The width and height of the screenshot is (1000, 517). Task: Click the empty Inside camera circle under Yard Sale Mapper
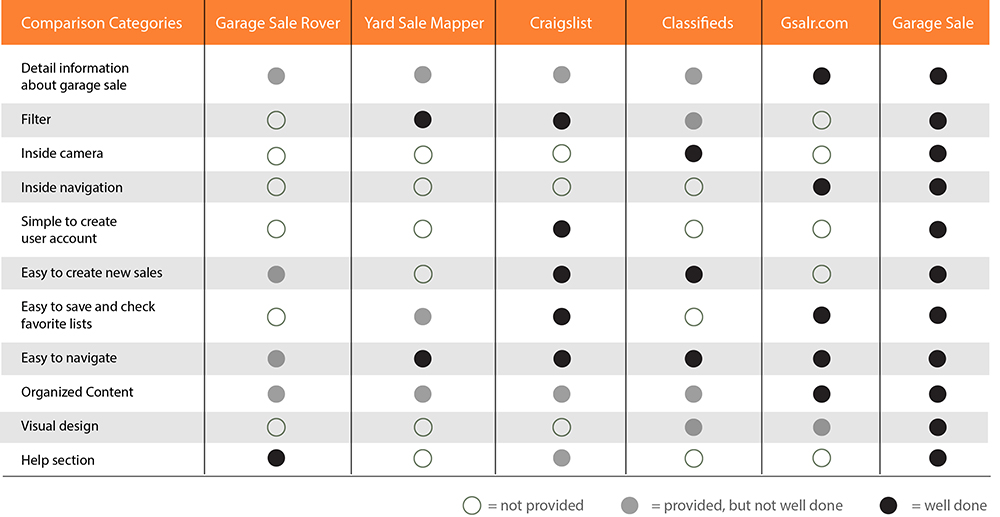point(423,154)
